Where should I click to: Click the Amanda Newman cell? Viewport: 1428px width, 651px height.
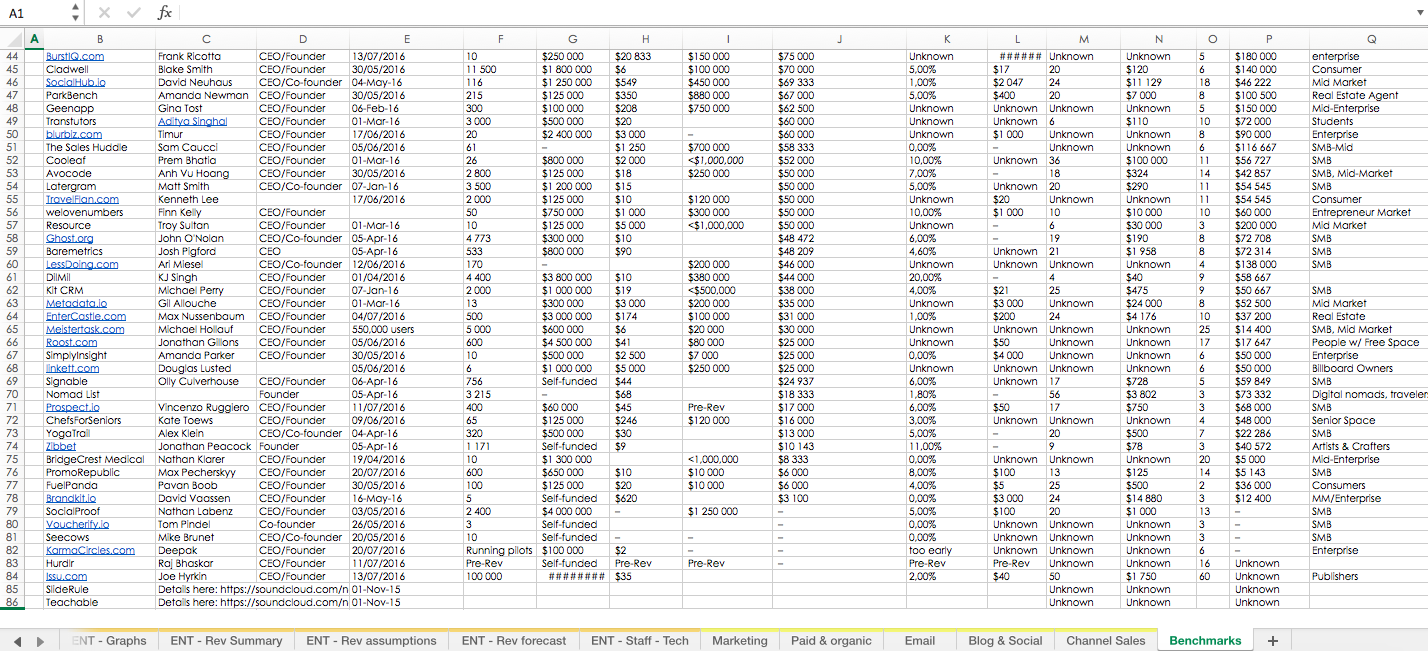pos(206,96)
